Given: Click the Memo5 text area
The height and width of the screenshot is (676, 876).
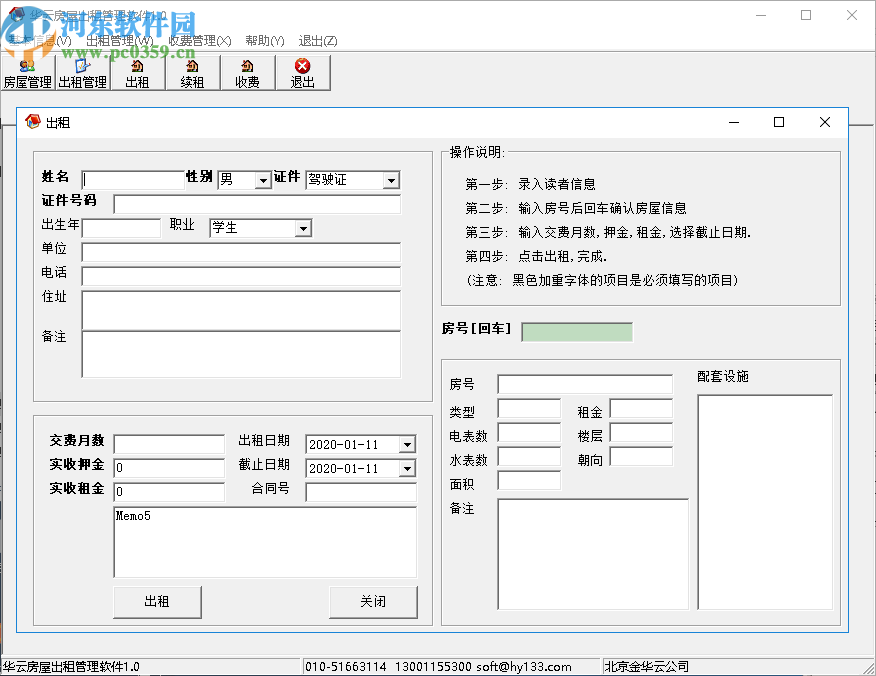Looking at the screenshot, I should point(265,542).
